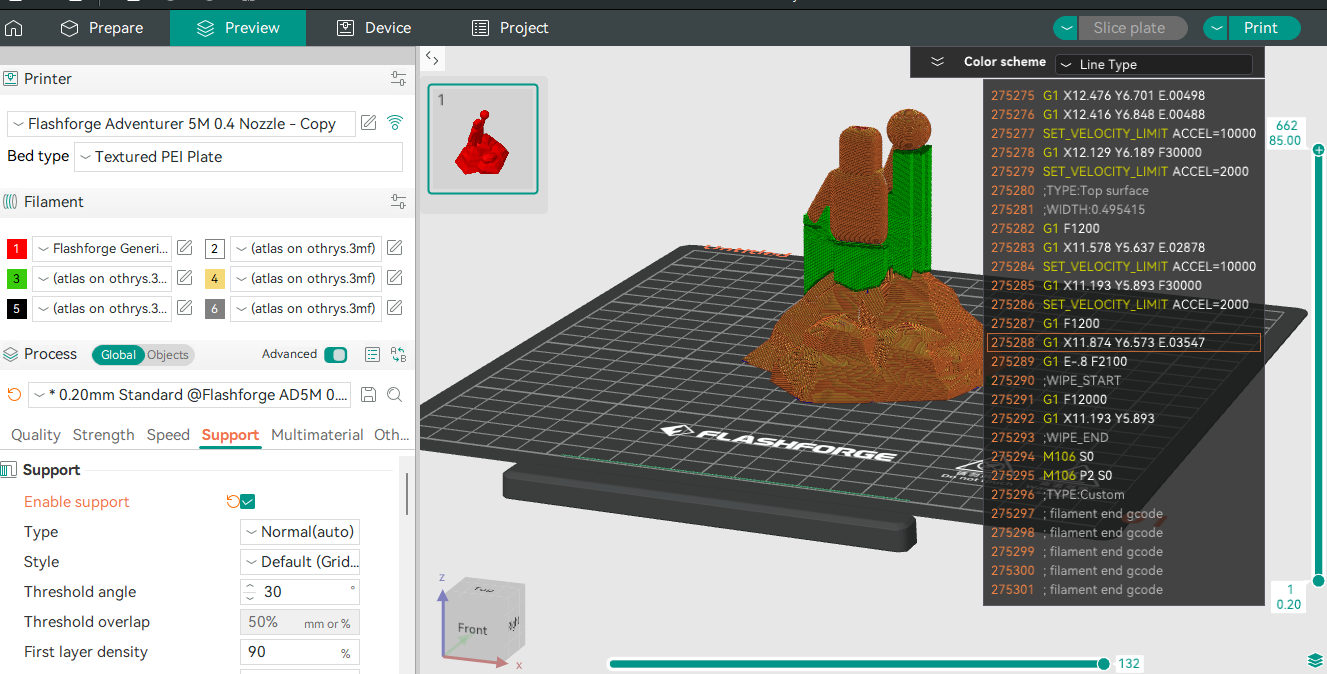Search process settings magnifier
Viewport: 1327px width, 674px height.
395,395
